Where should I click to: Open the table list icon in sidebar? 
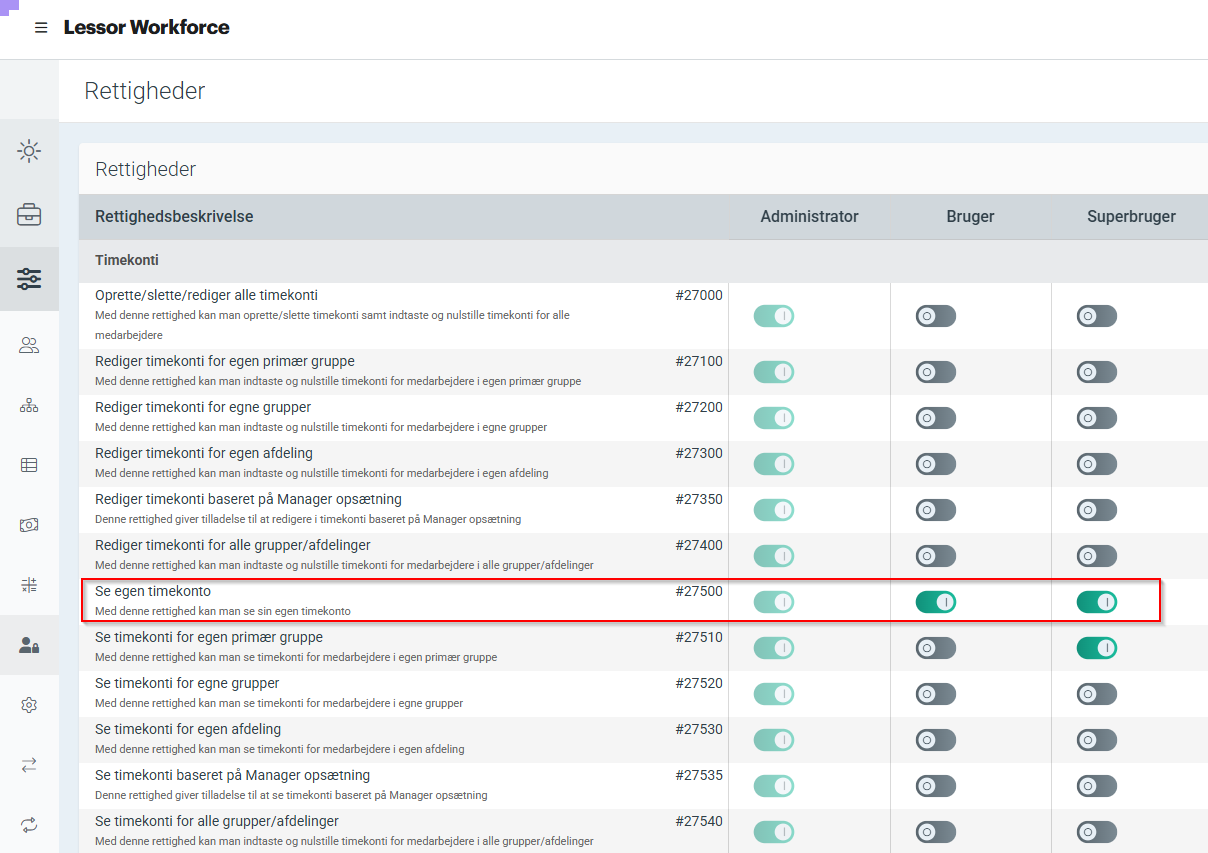[29, 465]
